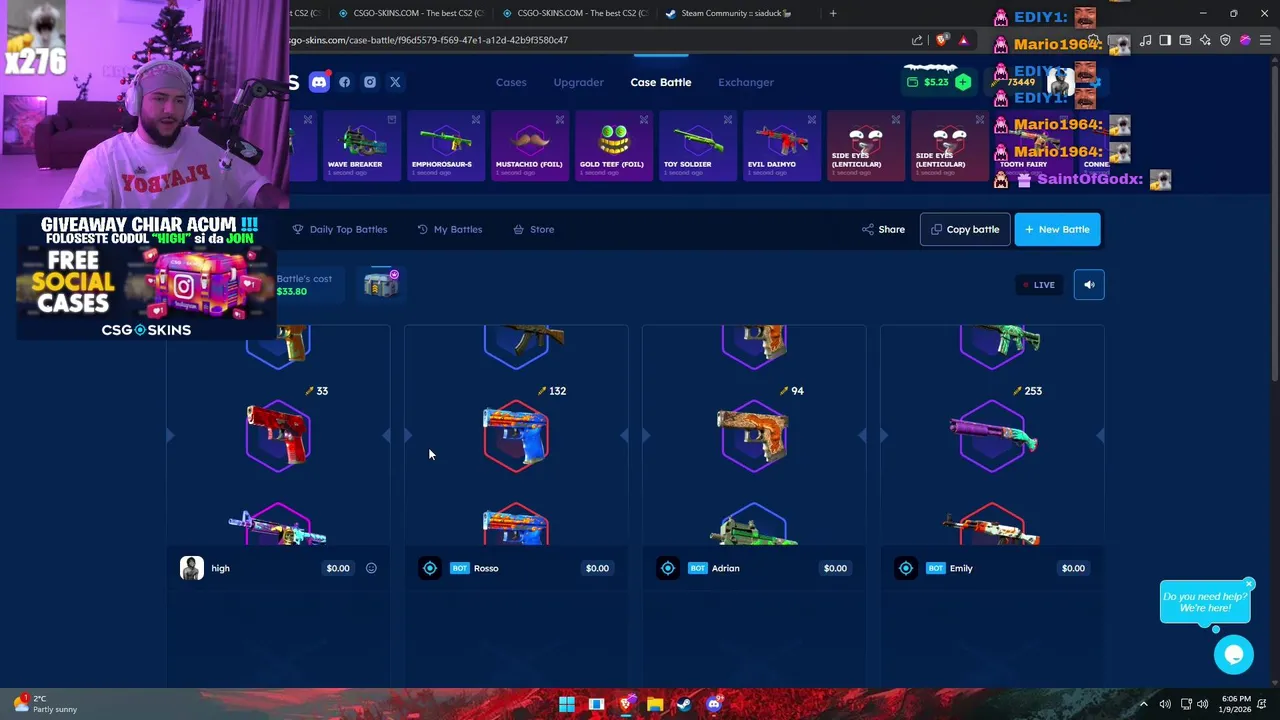Screen dimensions: 1280x720
Task: Click the Share button
Action: click(883, 229)
